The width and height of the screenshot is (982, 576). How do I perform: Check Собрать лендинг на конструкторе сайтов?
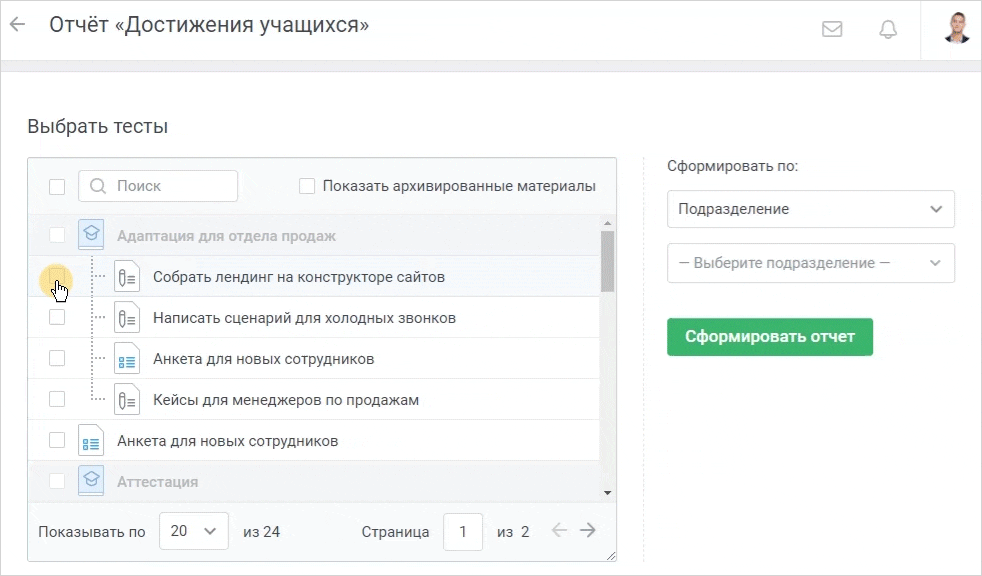57,276
